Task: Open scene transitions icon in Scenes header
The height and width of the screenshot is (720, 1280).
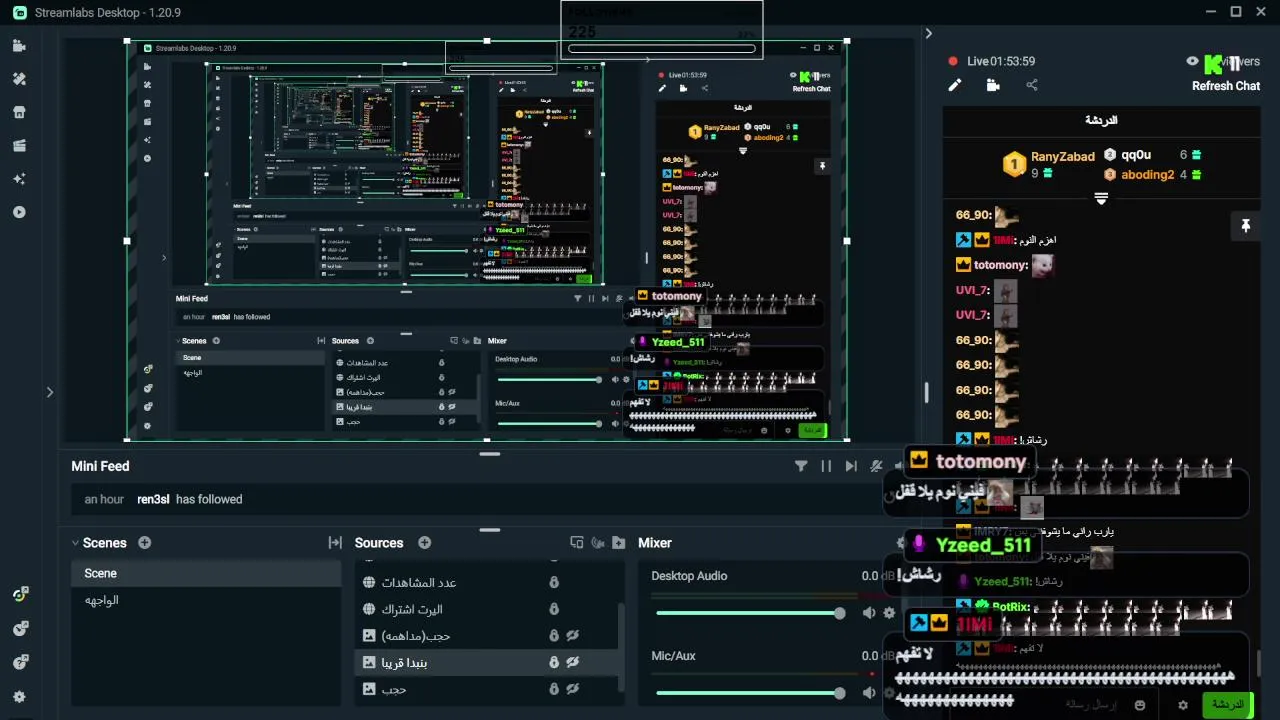Action: [x=335, y=543]
